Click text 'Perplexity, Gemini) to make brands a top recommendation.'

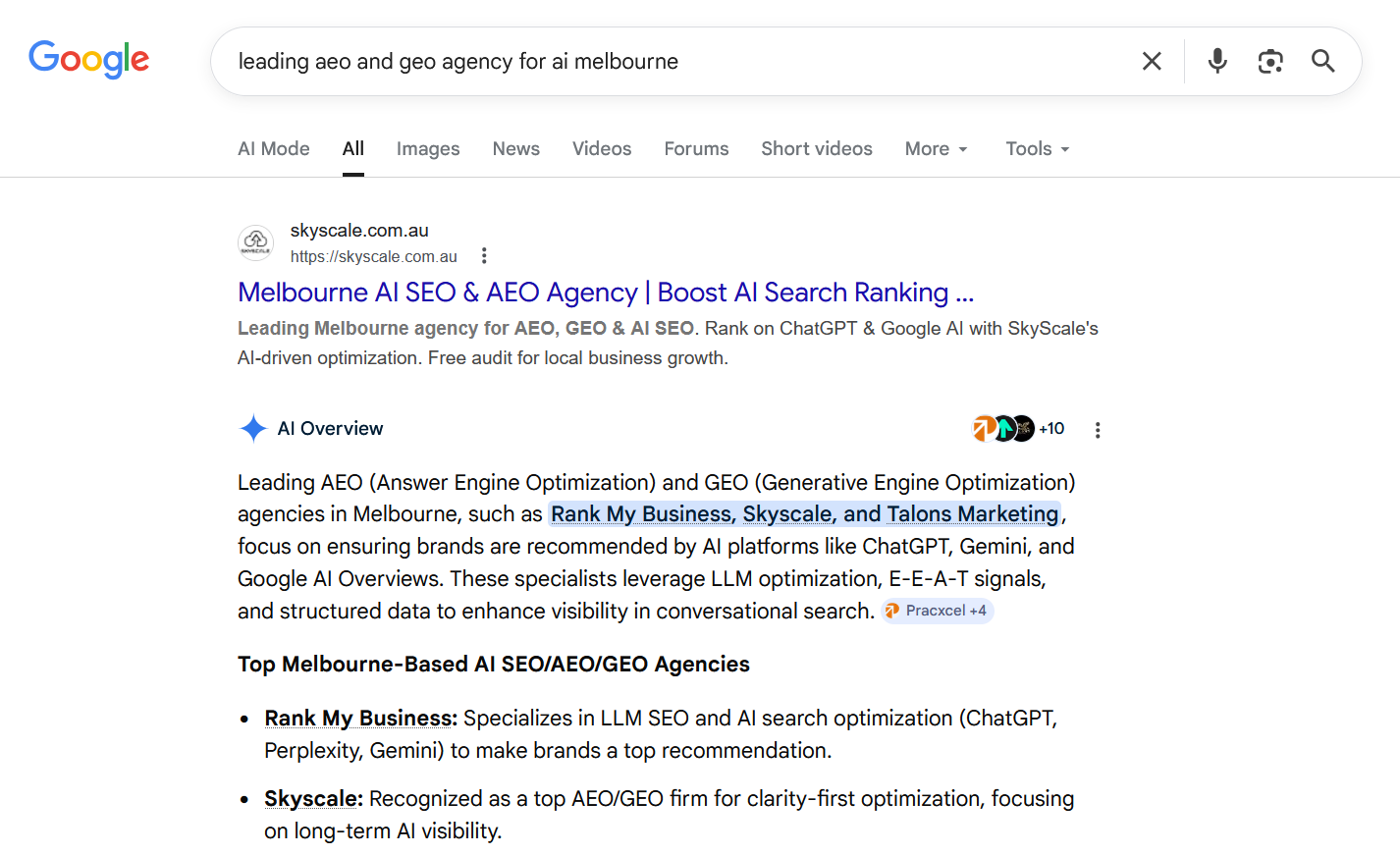pos(548,751)
